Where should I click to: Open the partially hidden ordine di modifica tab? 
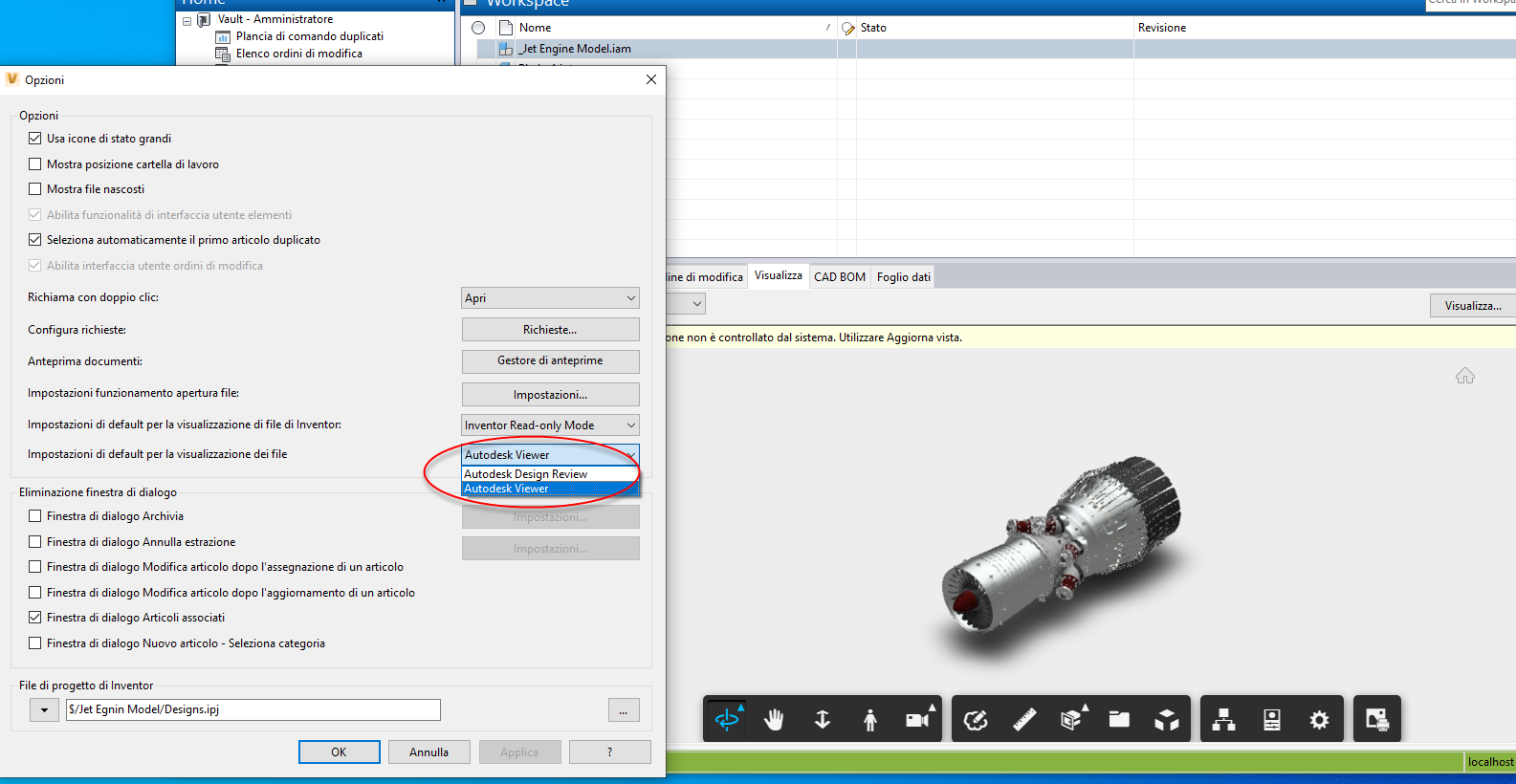tap(705, 277)
